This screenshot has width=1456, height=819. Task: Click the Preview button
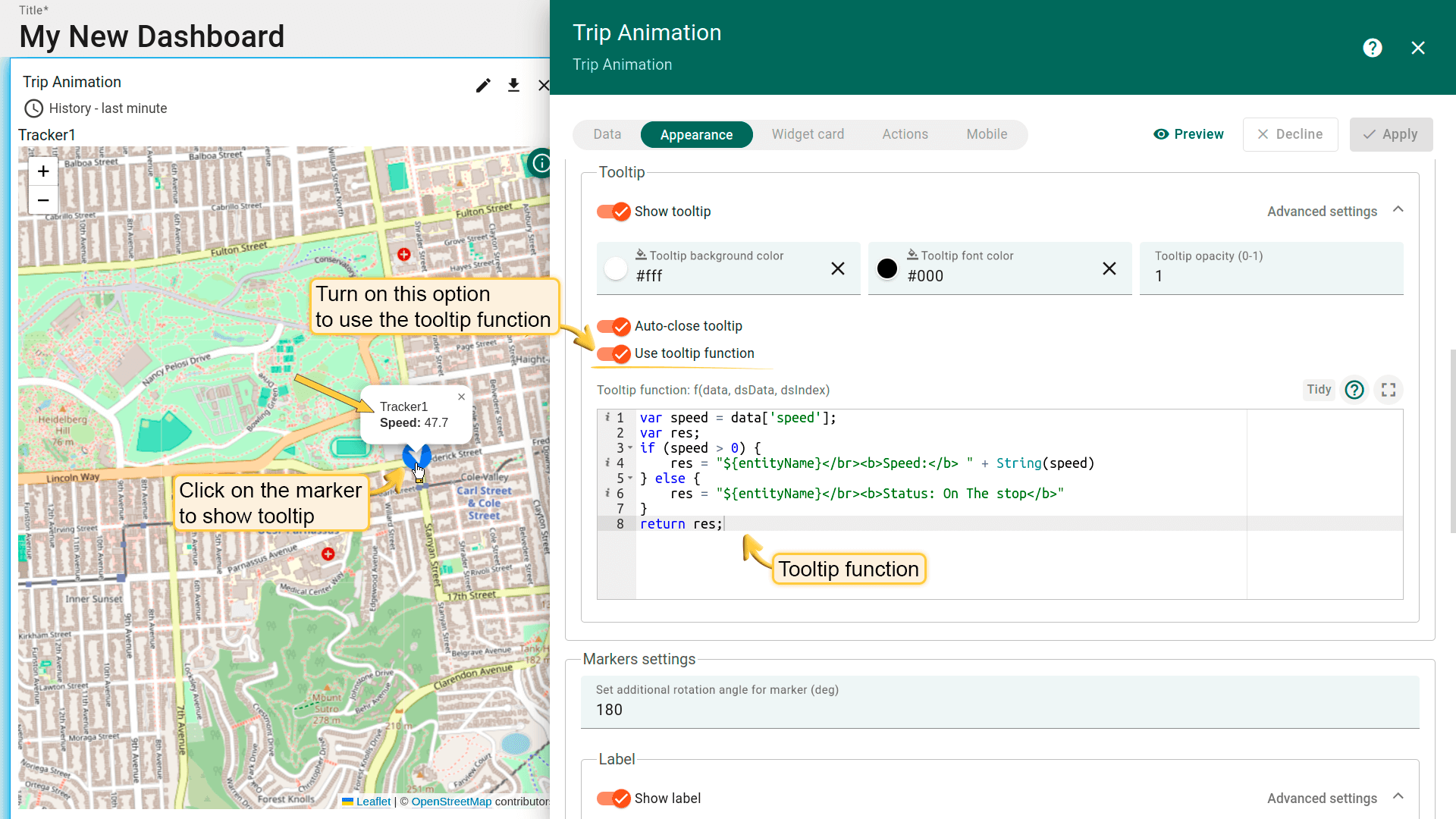[x=1188, y=134]
